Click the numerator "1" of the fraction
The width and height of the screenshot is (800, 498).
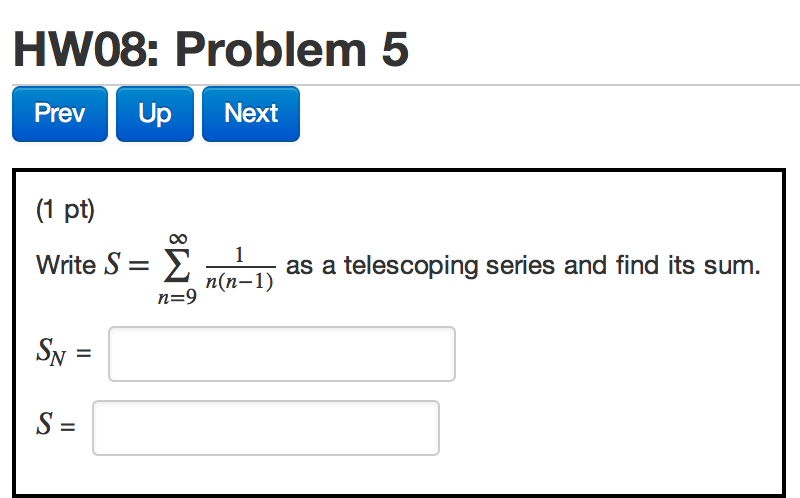[239, 255]
